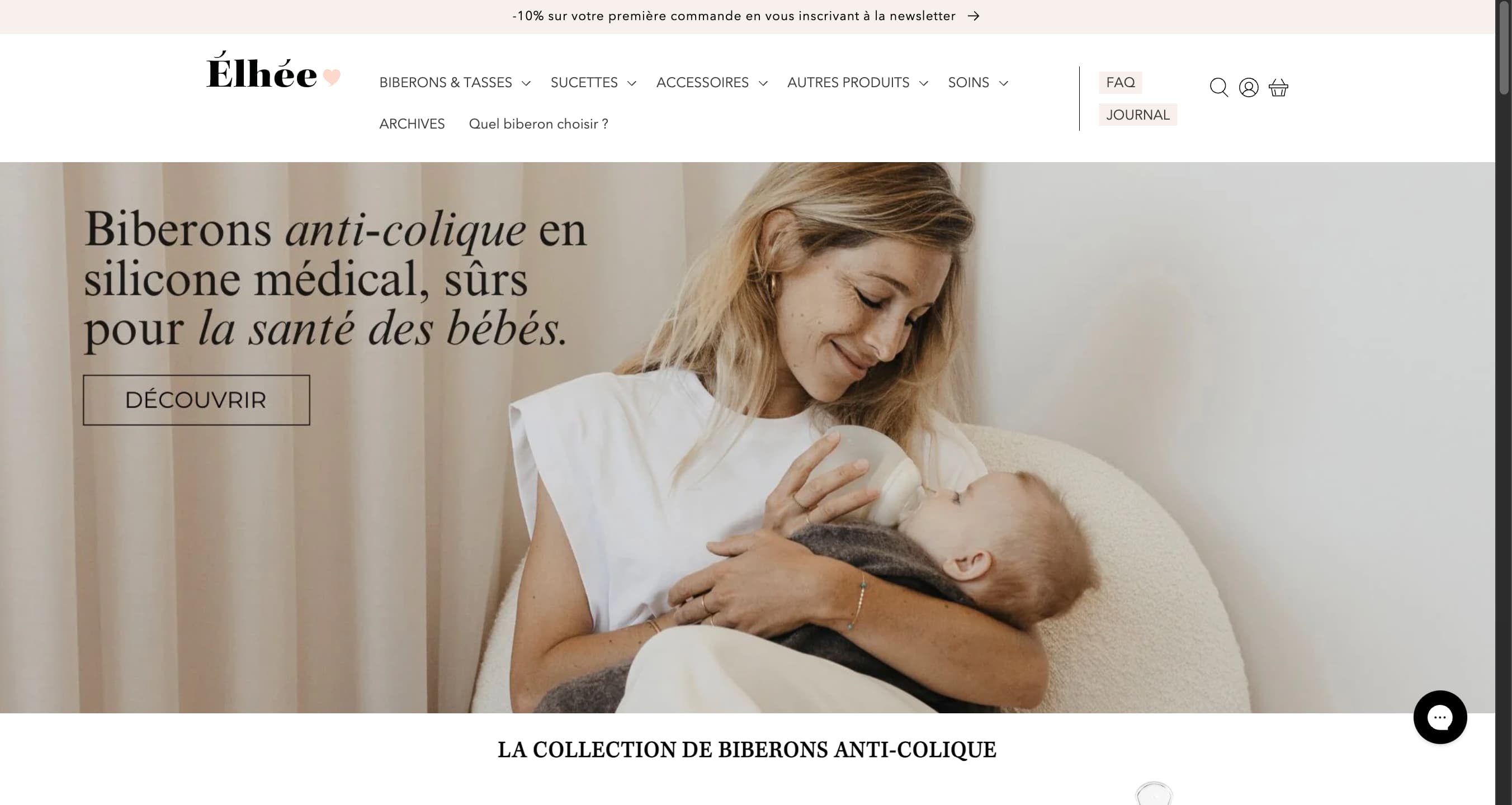The height and width of the screenshot is (805, 1512).
Task: Open the search magnifier icon
Action: pos(1218,87)
